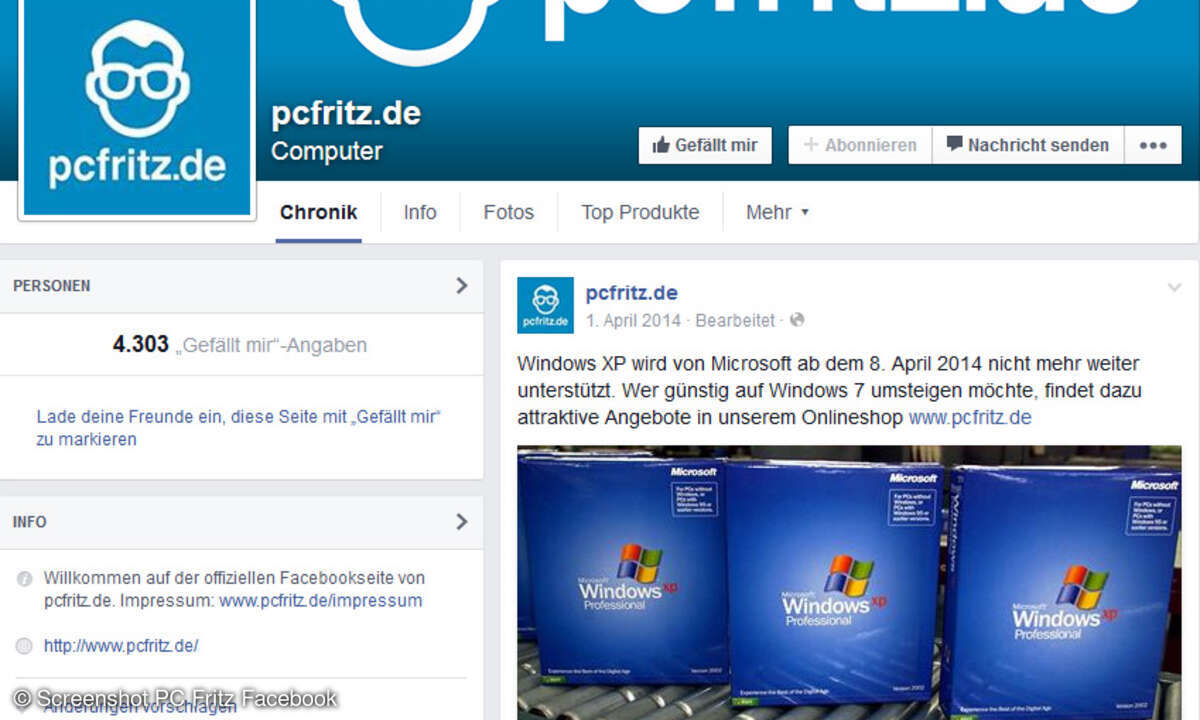This screenshot has height=720, width=1200.
Task: Click the globe icon beside website URL
Action: coord(24,646)
